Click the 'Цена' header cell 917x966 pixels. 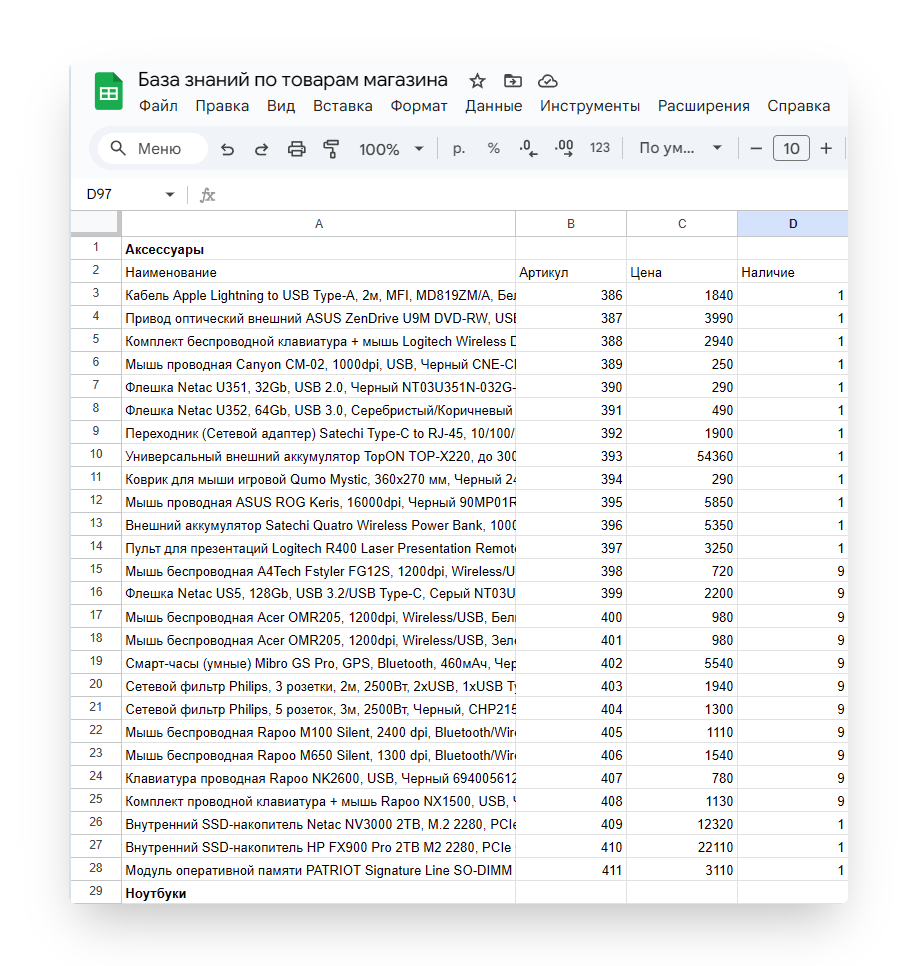point(682,272)
